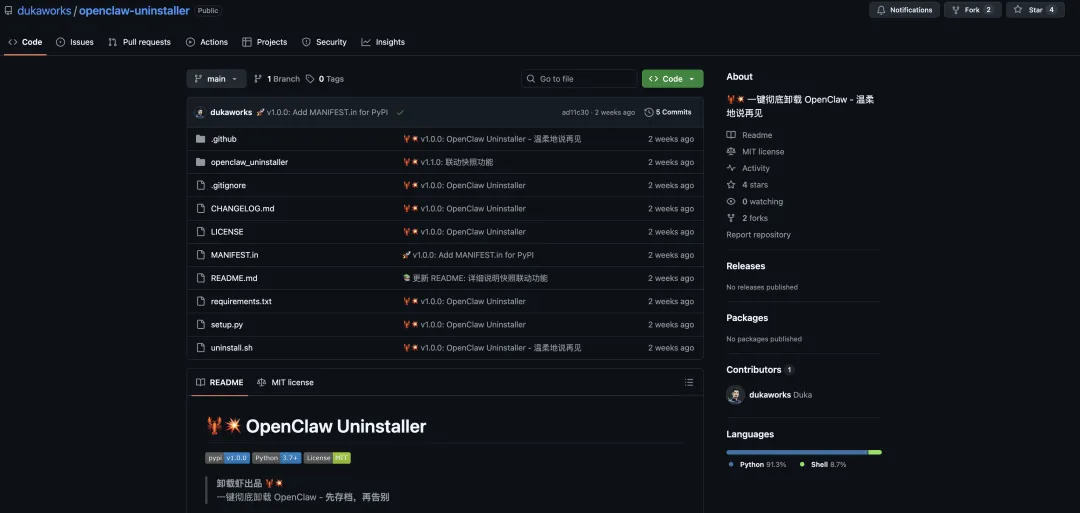This screenshot has height=513, width=1080.
Task: Click the repository icon beside dukaworks
Action: coord(8,10)
